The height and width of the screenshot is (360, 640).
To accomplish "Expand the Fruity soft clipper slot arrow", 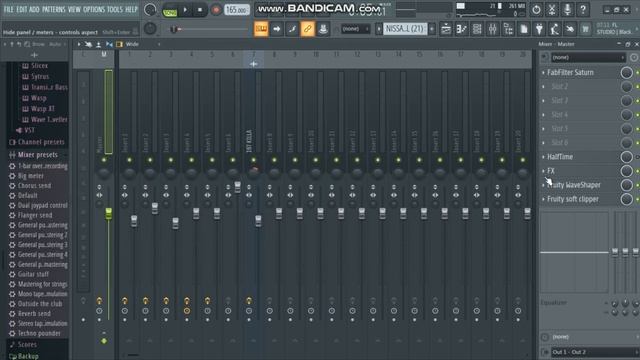I will (543, 199).
